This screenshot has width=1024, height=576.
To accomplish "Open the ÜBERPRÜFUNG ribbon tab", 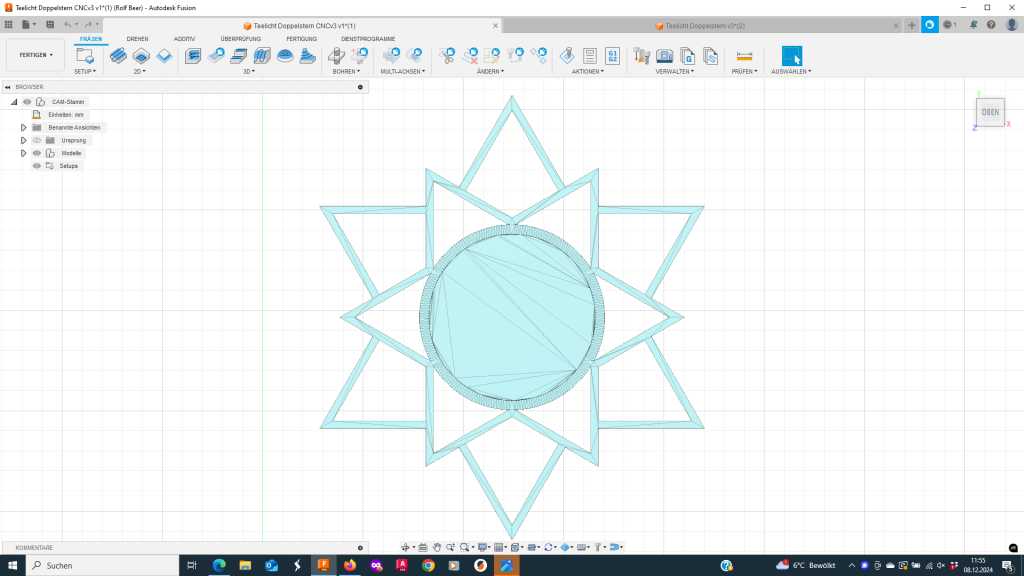I will point(240,39).
